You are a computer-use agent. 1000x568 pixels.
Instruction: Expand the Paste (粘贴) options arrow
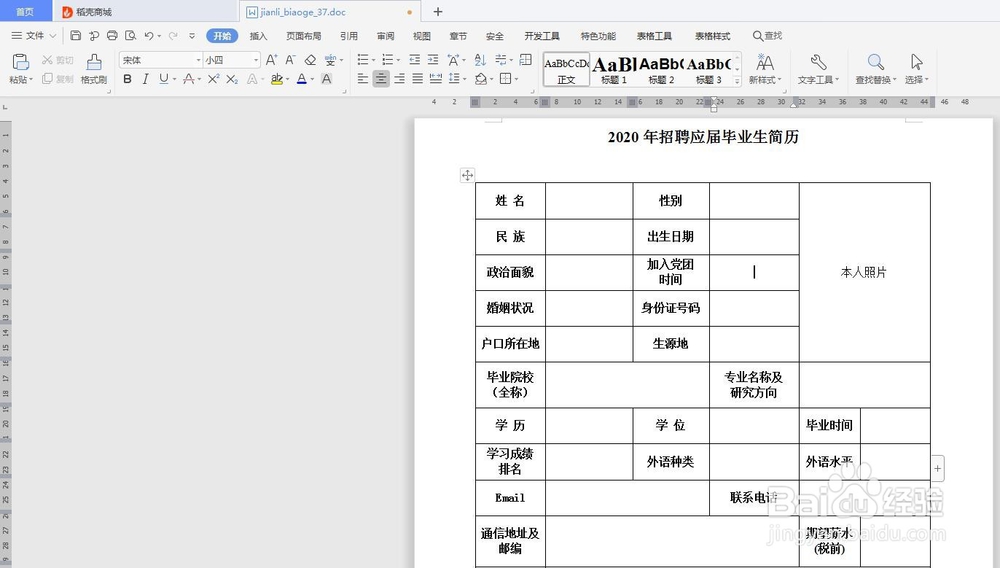click(x=31, y=80)
